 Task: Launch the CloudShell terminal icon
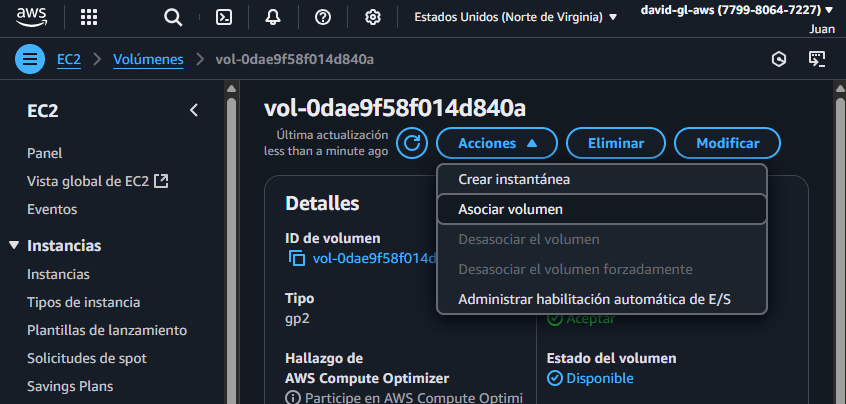click(224, 17)
